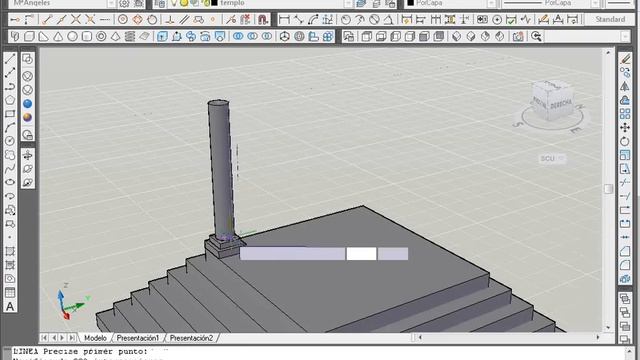This screenshot has width=640, height=360.
Task: Select the Erase modify tool
Action: tap(625, 59)
